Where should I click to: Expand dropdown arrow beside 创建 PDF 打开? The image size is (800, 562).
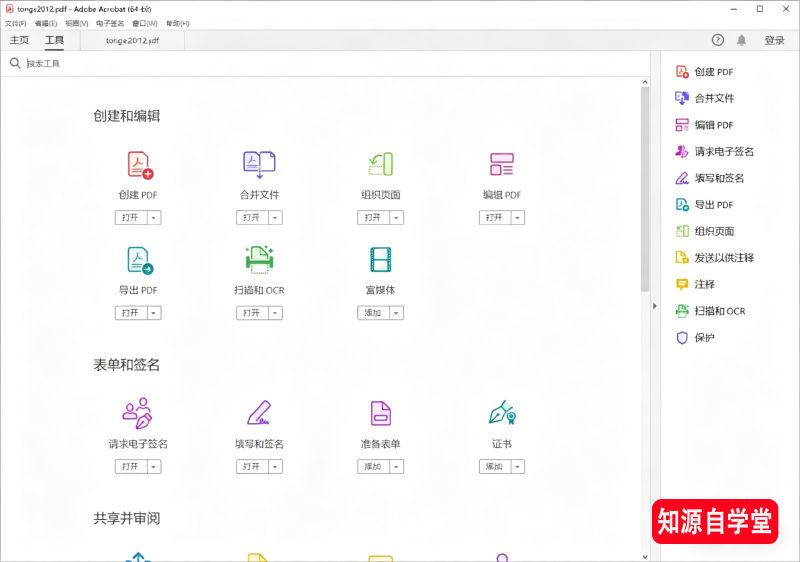coord(154,218)
